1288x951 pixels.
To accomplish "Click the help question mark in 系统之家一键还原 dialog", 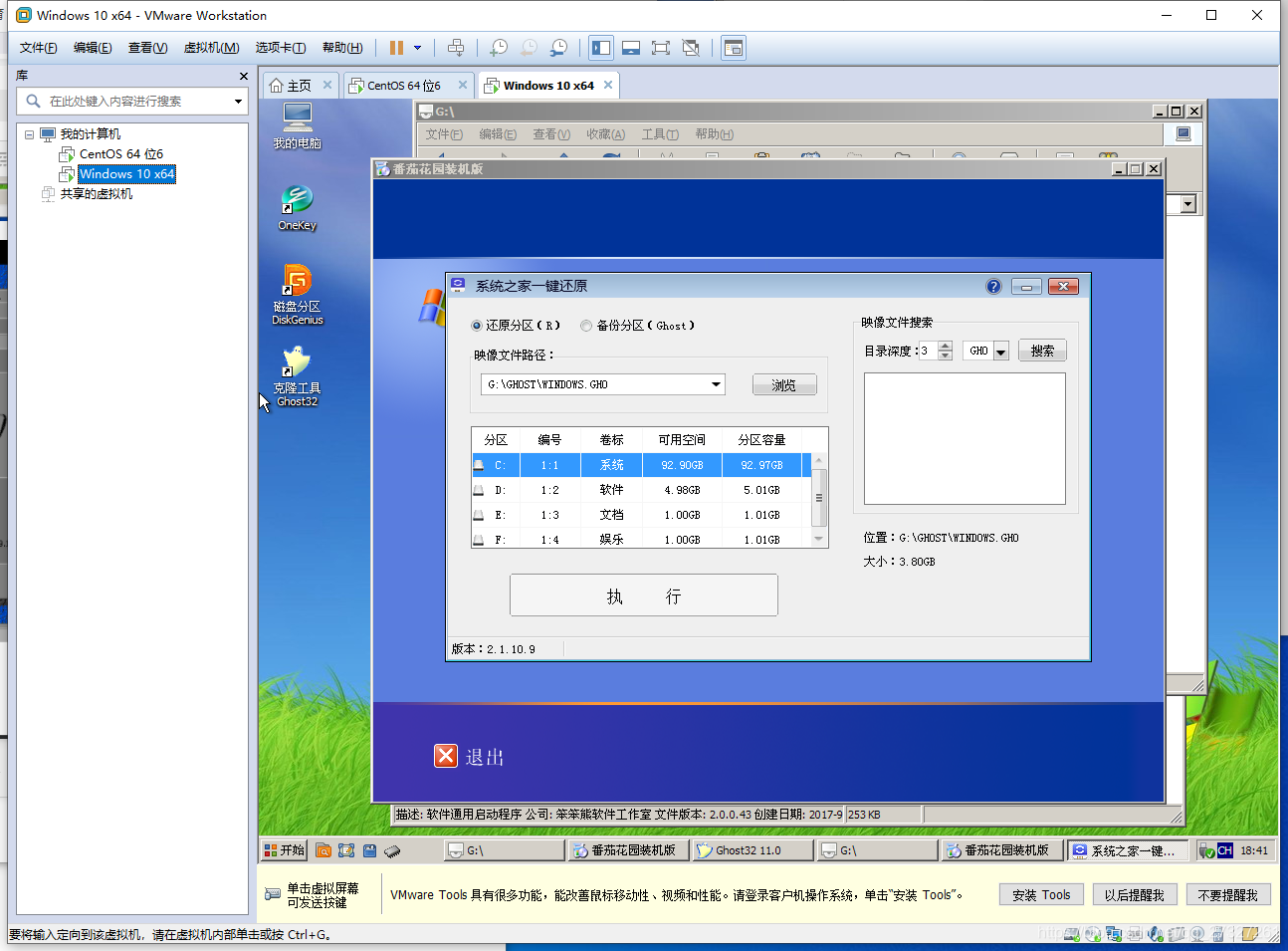I will pos(993,287).
